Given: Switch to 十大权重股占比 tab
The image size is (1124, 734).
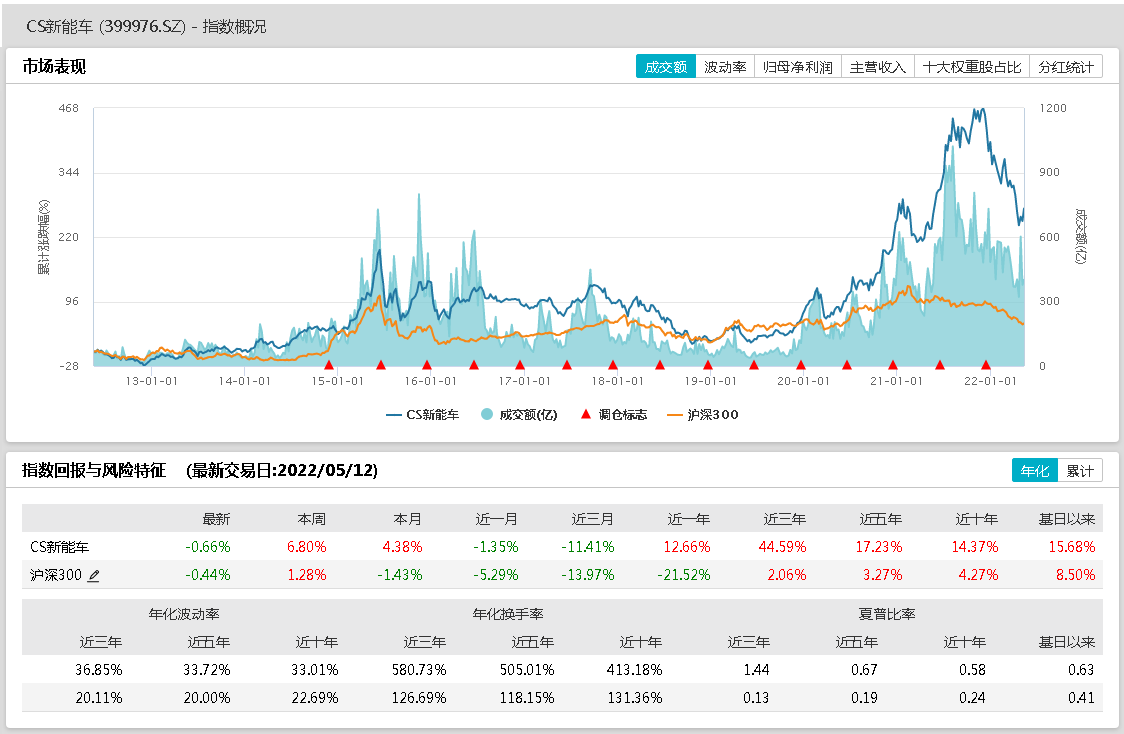Looking at the screenshot, I should click(972, 67).
